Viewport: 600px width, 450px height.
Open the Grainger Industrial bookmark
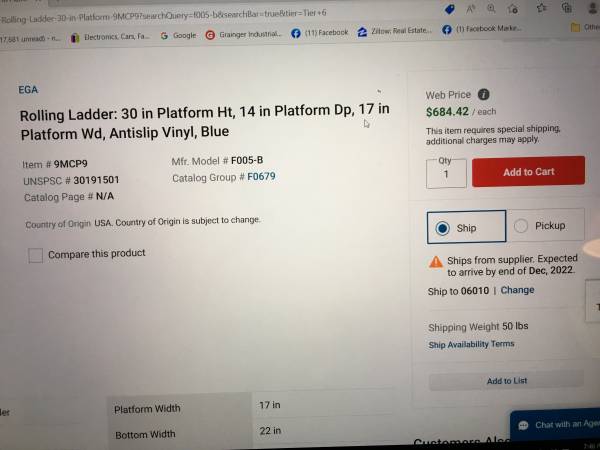243,34
